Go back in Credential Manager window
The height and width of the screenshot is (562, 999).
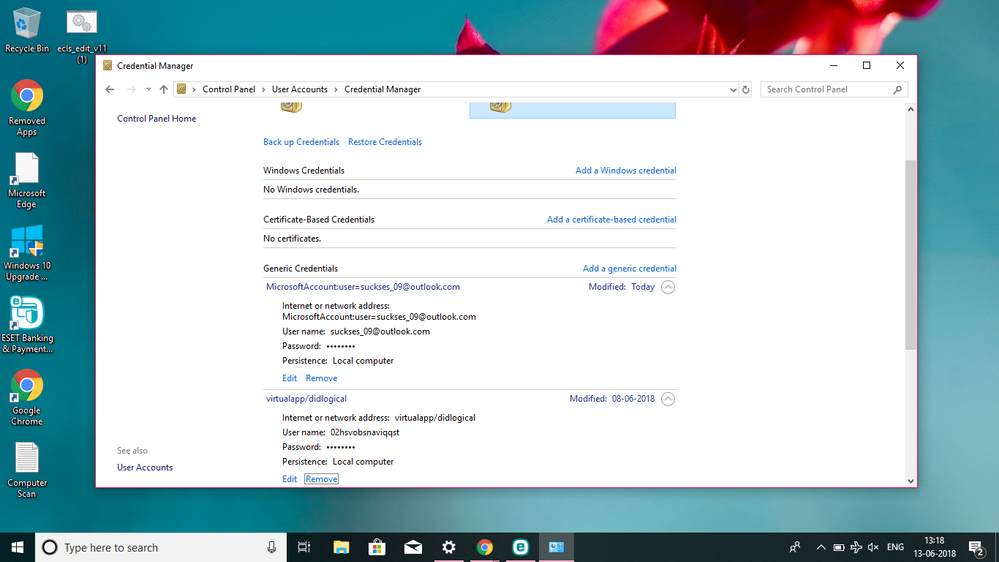point(110,89)
